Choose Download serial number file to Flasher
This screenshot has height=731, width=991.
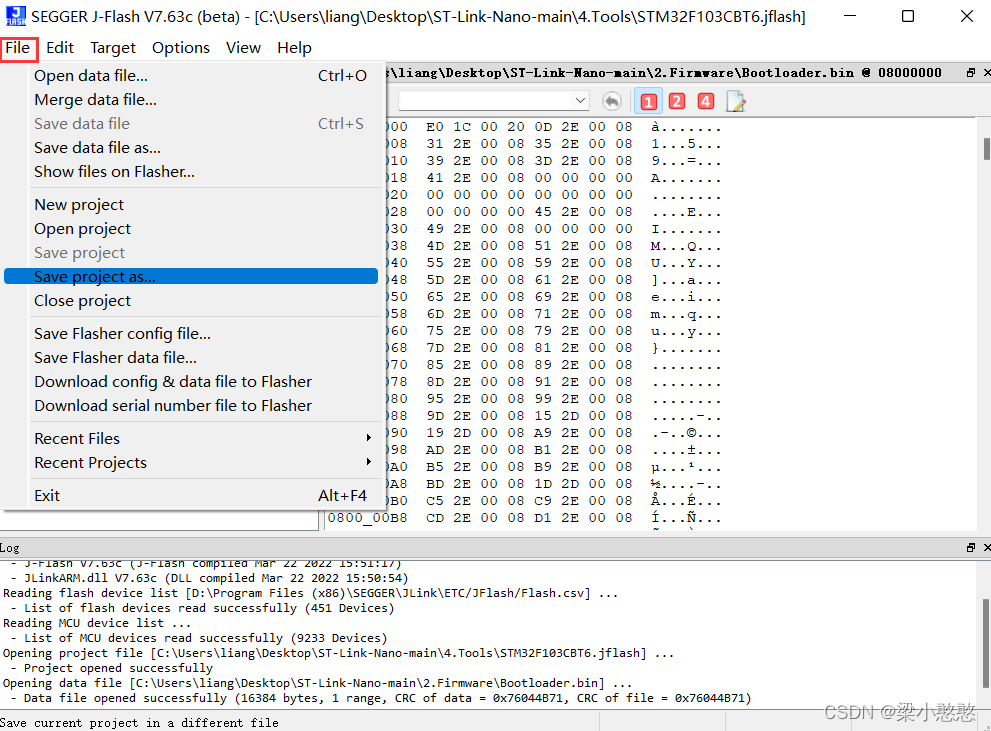(x=191, y=406)
